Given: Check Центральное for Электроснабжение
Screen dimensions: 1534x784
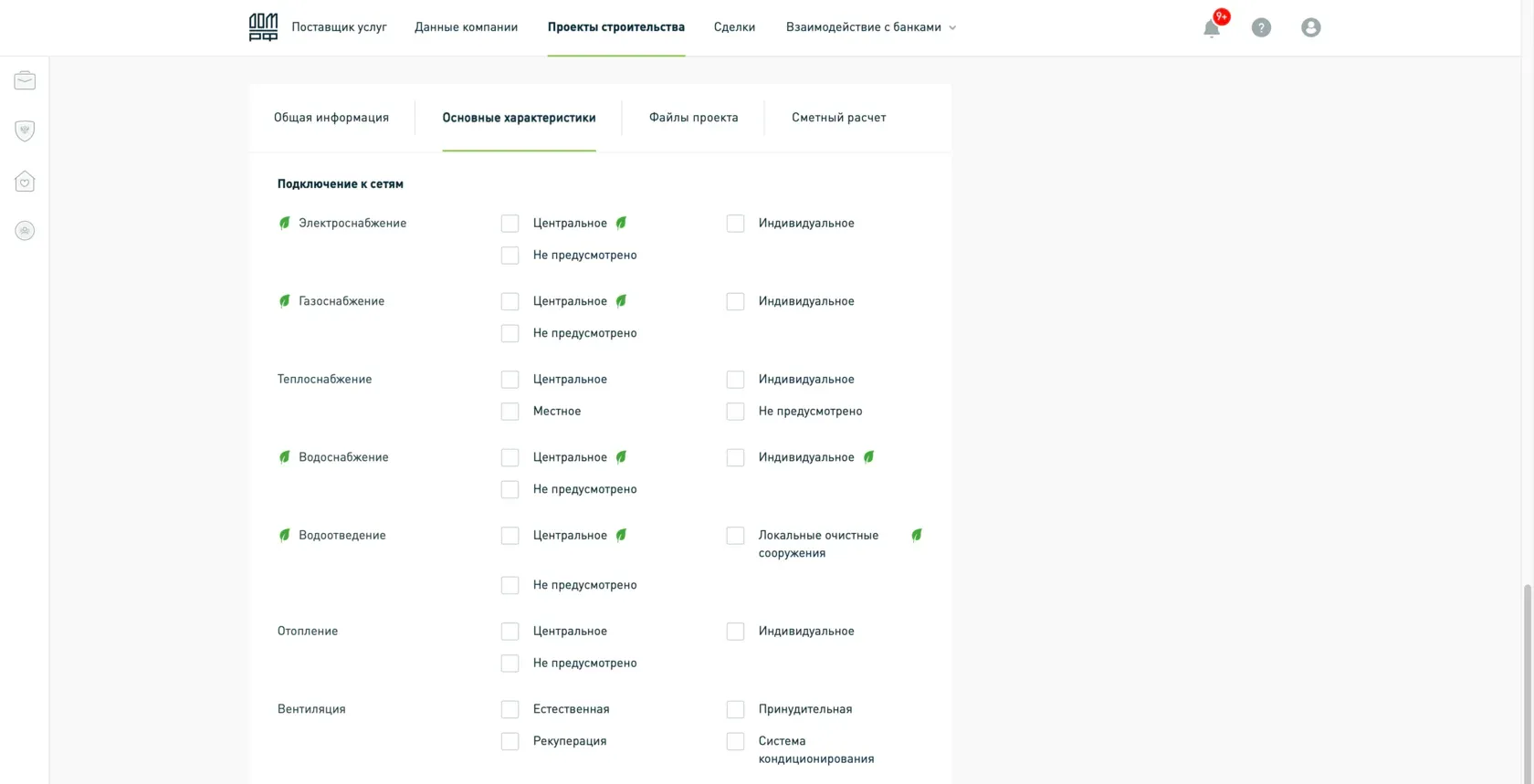Looking at the screenshot, I should 510,224.
